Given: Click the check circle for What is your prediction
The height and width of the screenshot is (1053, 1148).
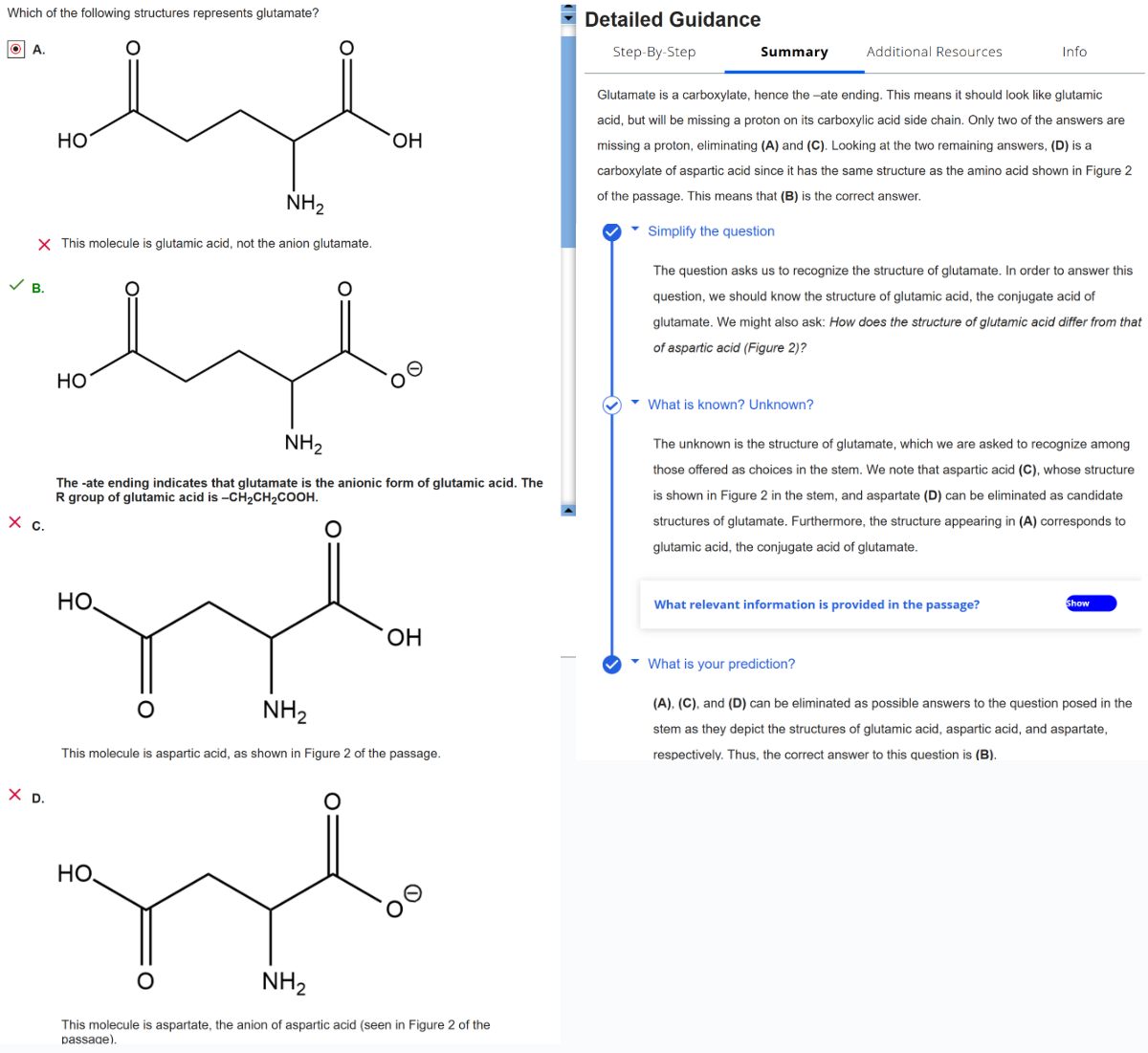Looking at the screenshot, I should click(x=612, y=665).
